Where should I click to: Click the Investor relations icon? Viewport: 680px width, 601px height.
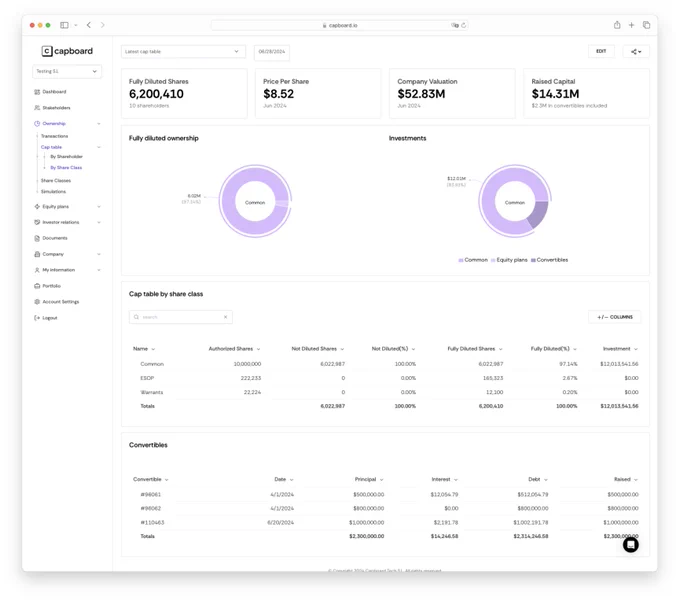point(37,222)
